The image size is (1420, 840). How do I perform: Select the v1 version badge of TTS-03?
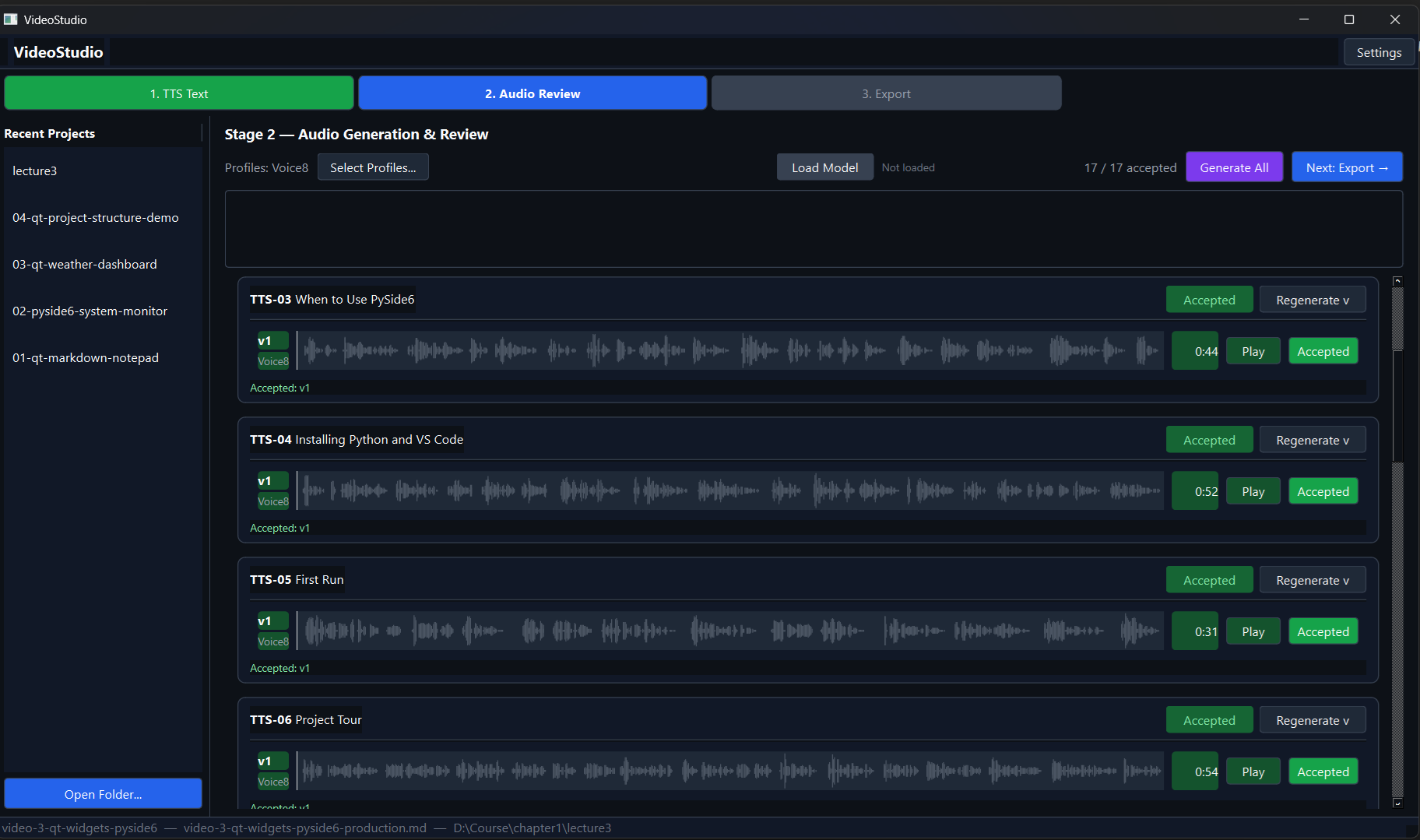[272, 340]
